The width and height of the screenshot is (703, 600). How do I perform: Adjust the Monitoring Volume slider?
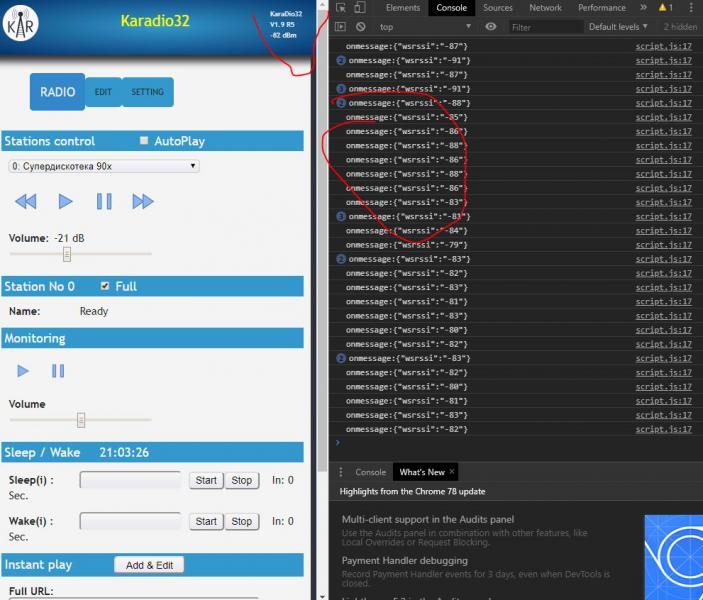point(81,420)
